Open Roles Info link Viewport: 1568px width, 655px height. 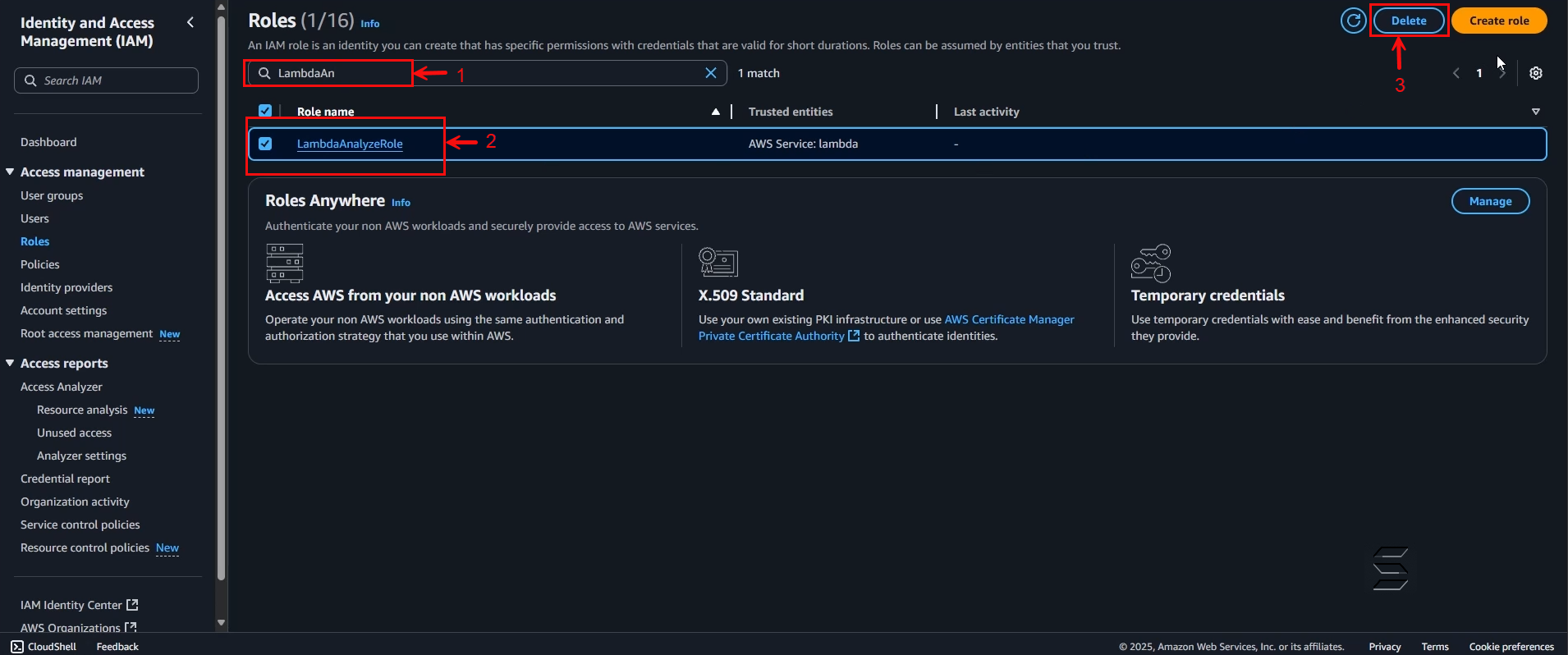tap(370, 24)
